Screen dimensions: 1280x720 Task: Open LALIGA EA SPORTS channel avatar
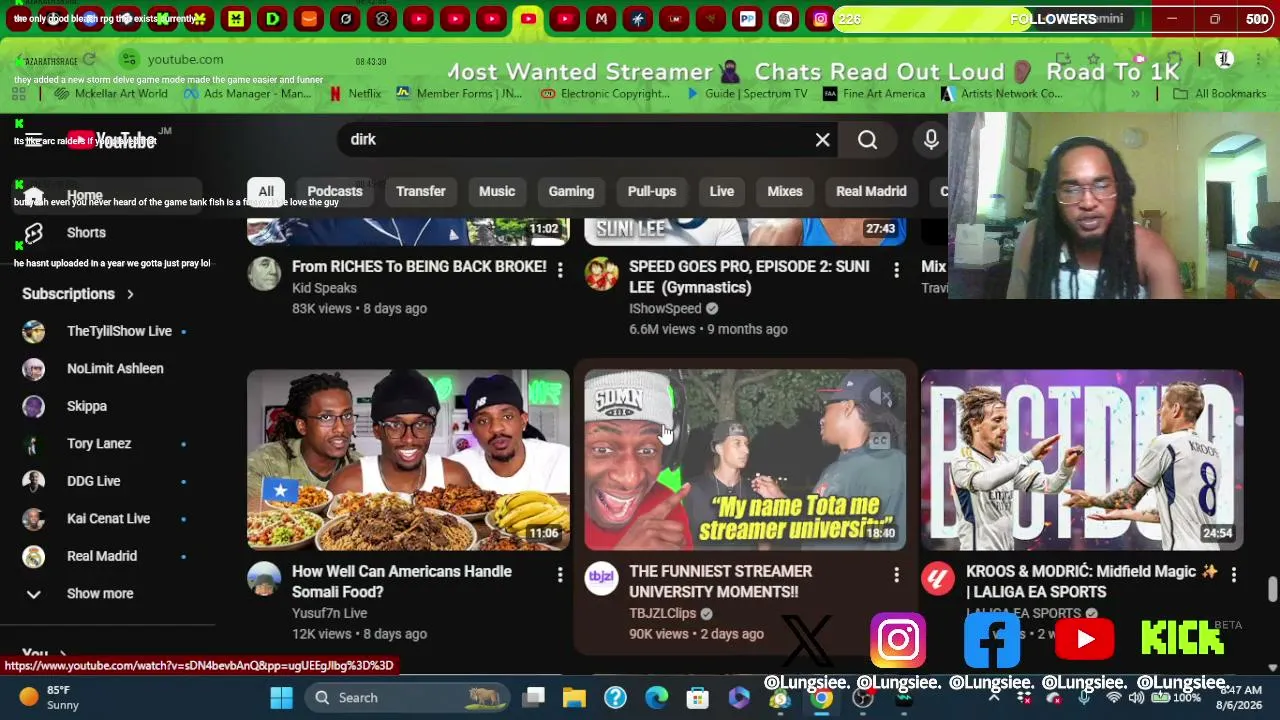click(938, 578)
